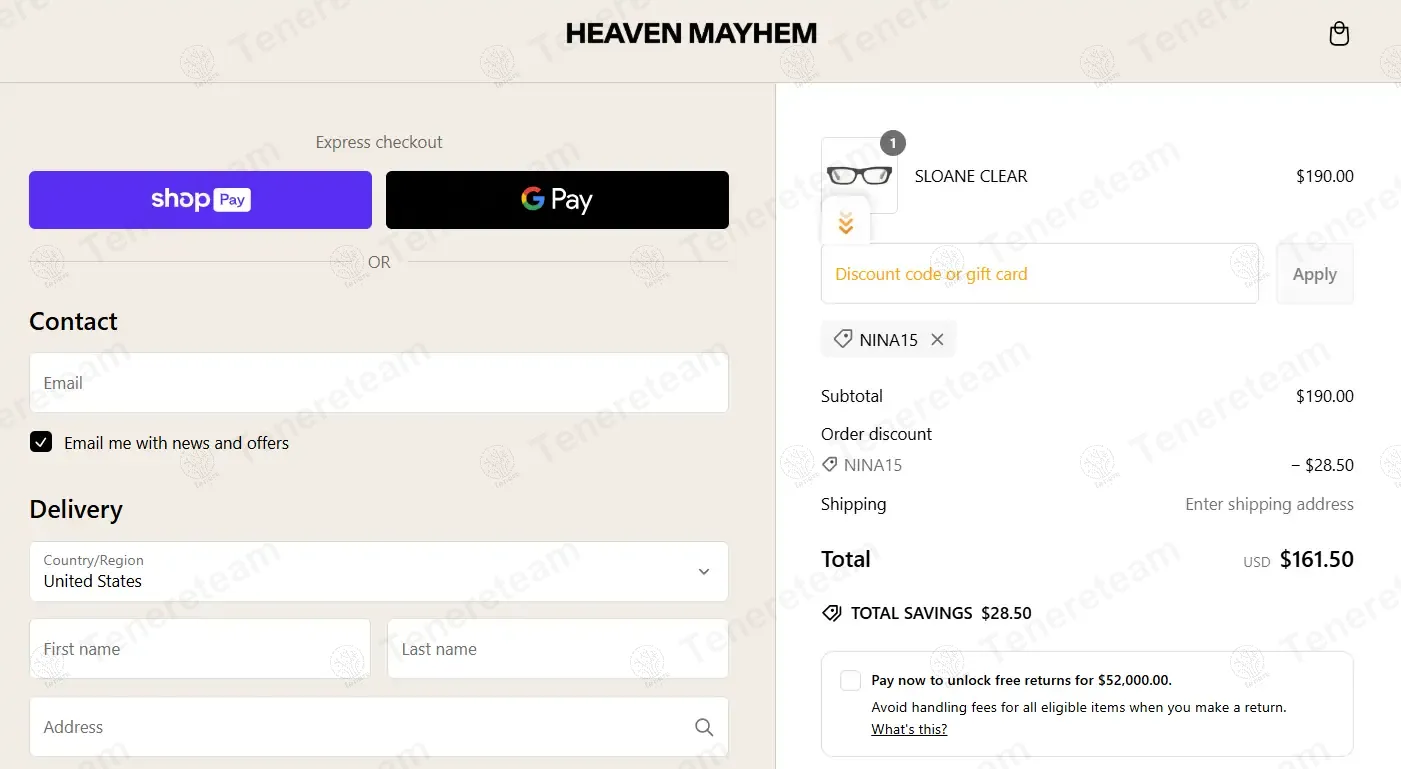Screen dimensions: 1401x769
Task: Open the shopping bag cart icon
Action: coord(1339,34)
